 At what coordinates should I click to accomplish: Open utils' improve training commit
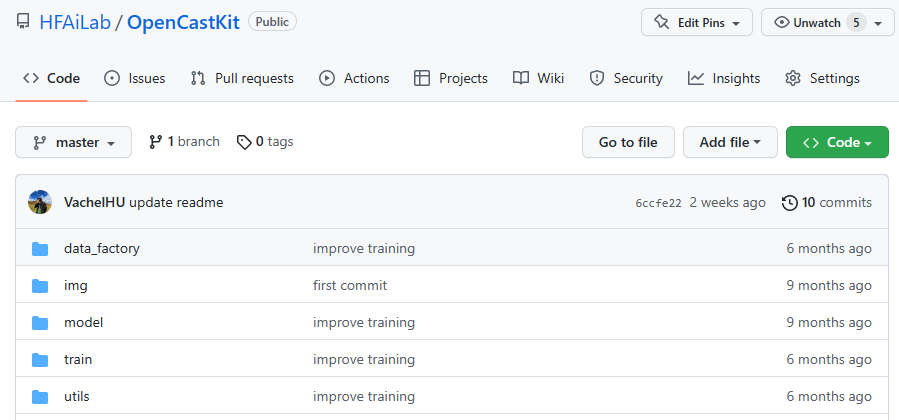[364, 396]
